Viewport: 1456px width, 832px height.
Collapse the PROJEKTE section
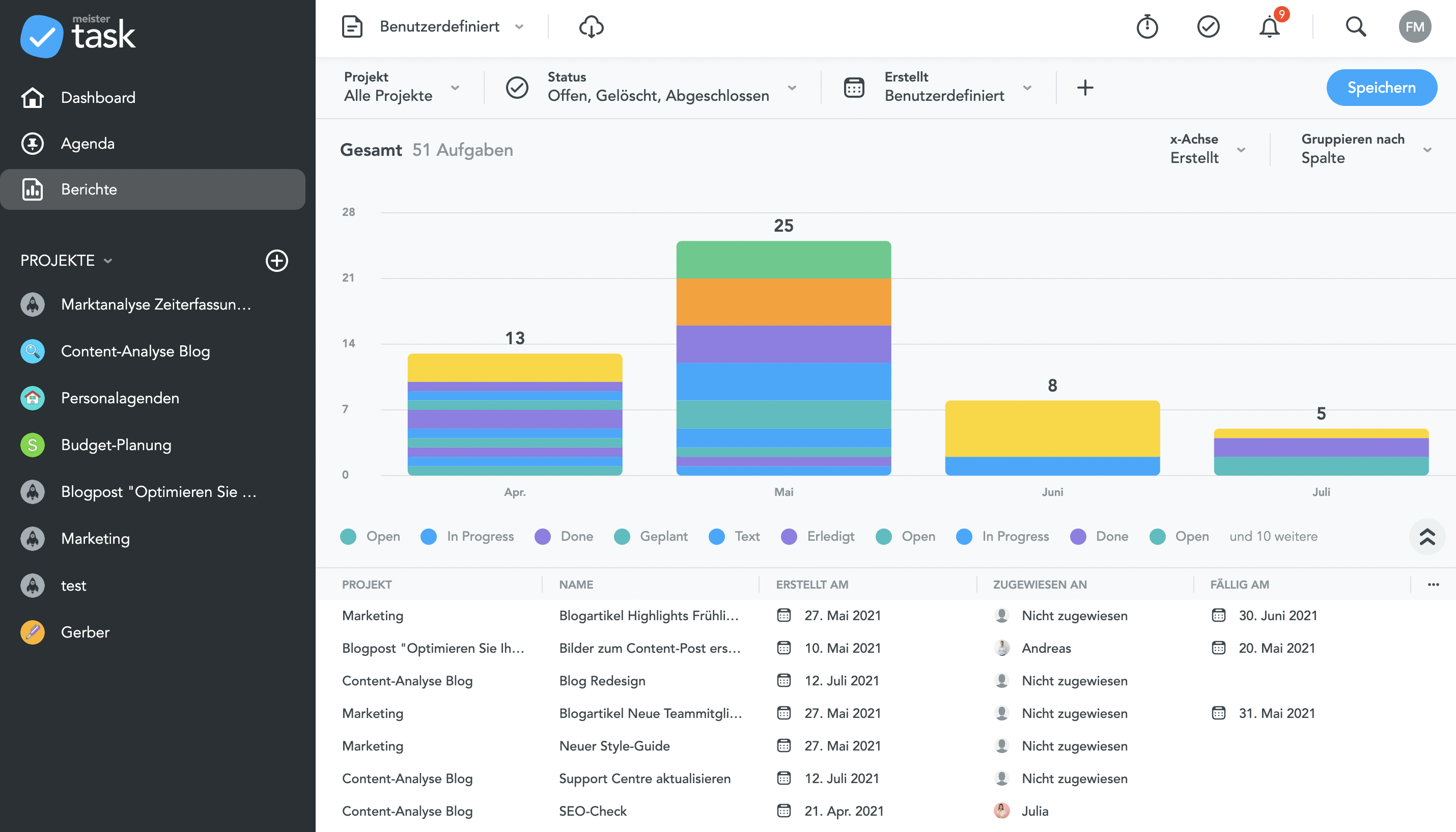click(x=67, y=261)
